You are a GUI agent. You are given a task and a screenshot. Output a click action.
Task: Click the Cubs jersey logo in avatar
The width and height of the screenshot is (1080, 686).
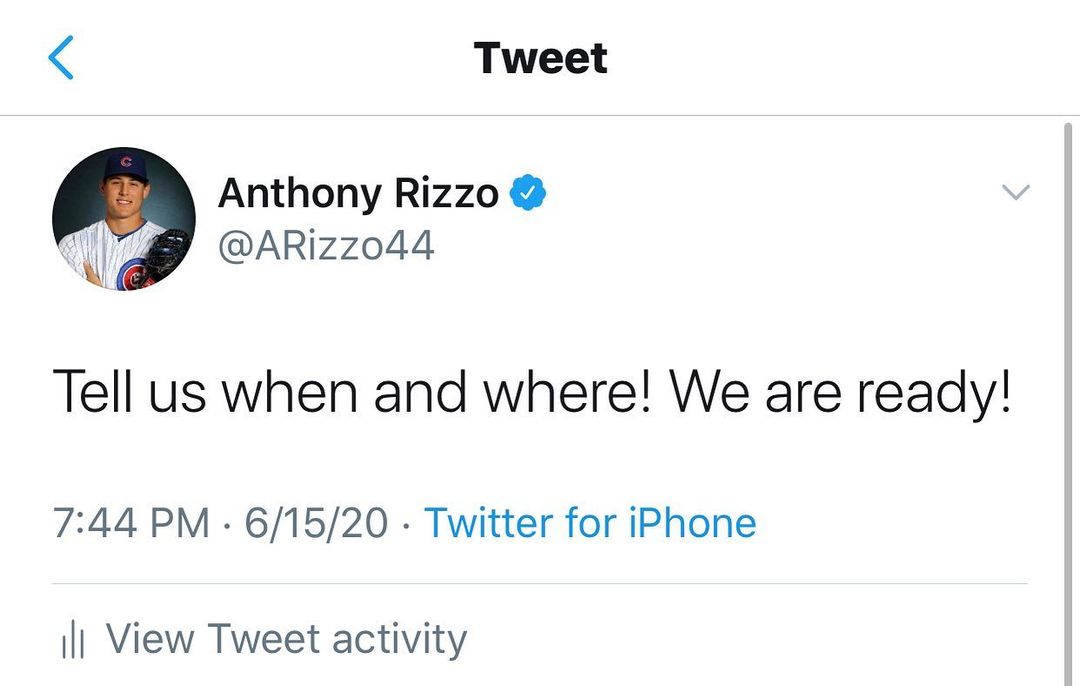130,273
